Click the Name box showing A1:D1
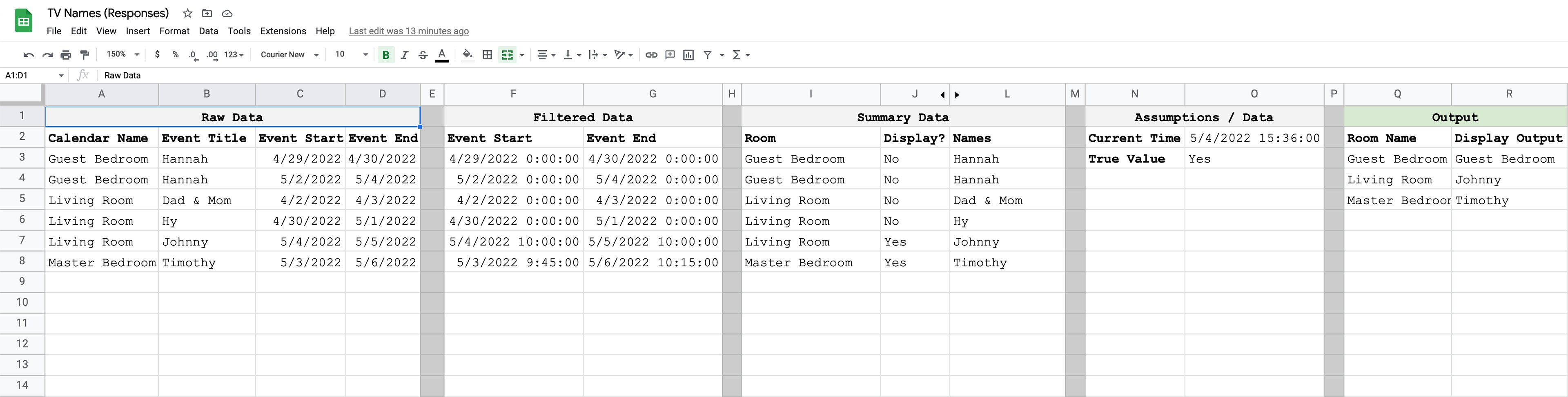The height and width of the screenshot is (397, 1568). (29, 76)
